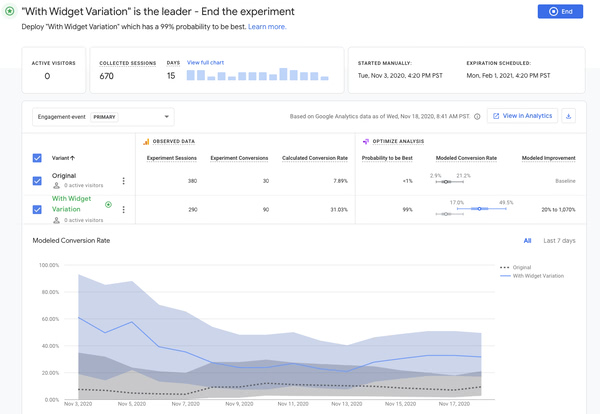This screenshot has height=414, width=600.
Task: Click the 7.89% conversion rate cell
Action: (340, 181)
